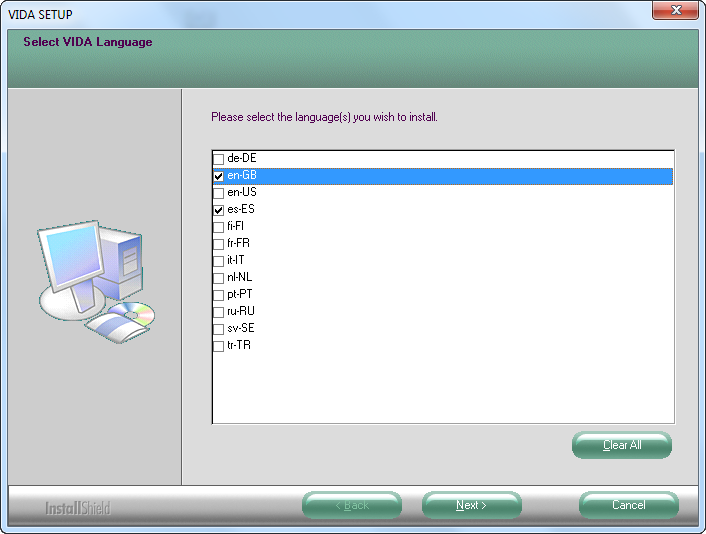Enable the fi-FI language checkbox
This screenshot has width=706, height=534.
(x=218, y=227)
